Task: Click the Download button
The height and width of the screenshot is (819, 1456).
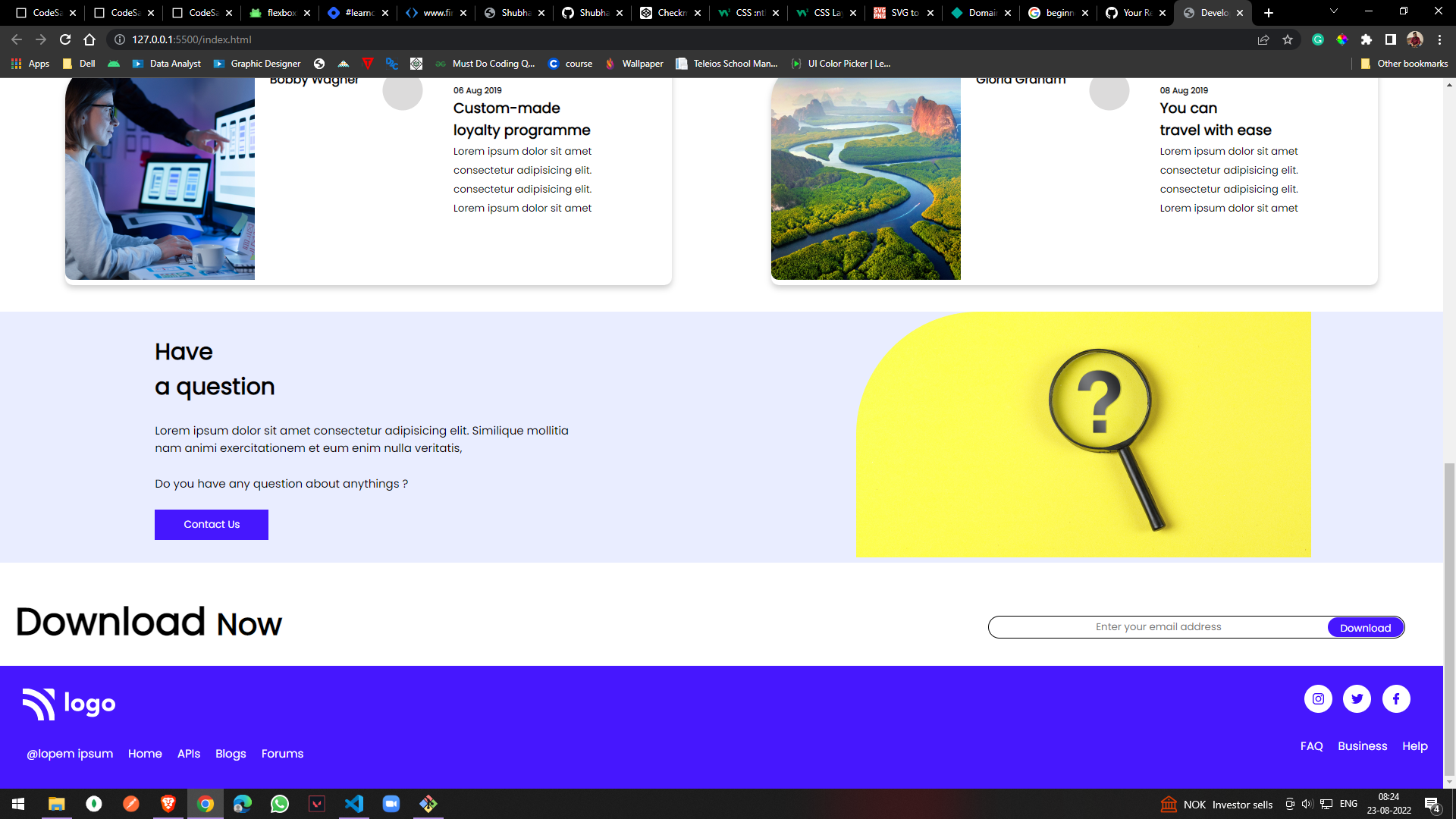Action: (1364, 628)
